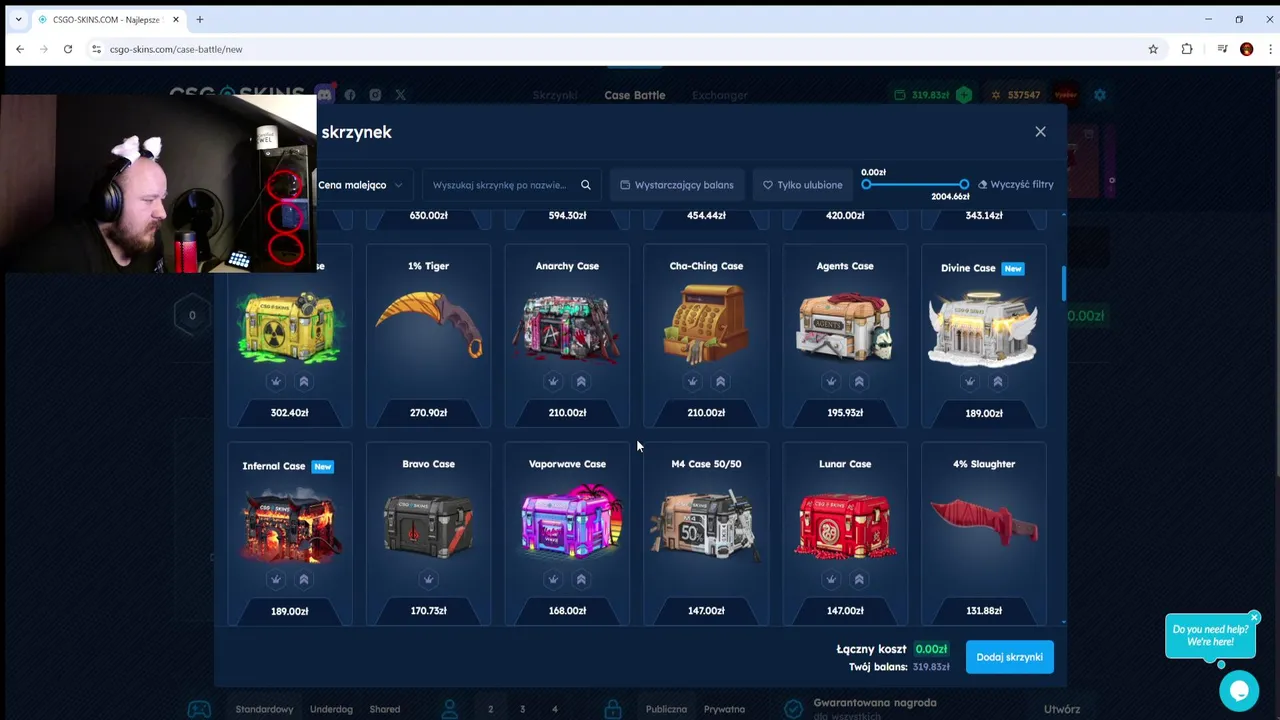Click the double-chevron icon under Infernal Case
The height and width of the screenshot is (720, 1280).
304,579
